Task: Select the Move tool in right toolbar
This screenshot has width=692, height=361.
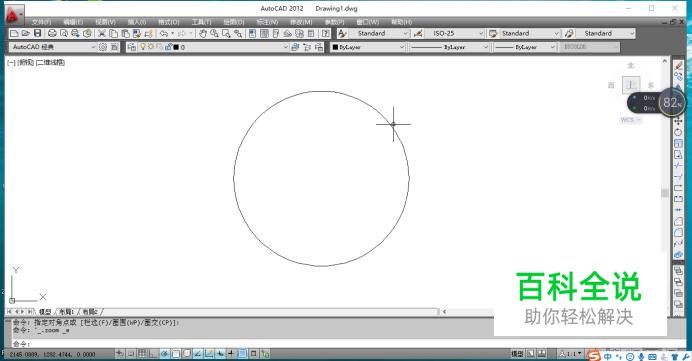Action: click(x=678, y=121)
